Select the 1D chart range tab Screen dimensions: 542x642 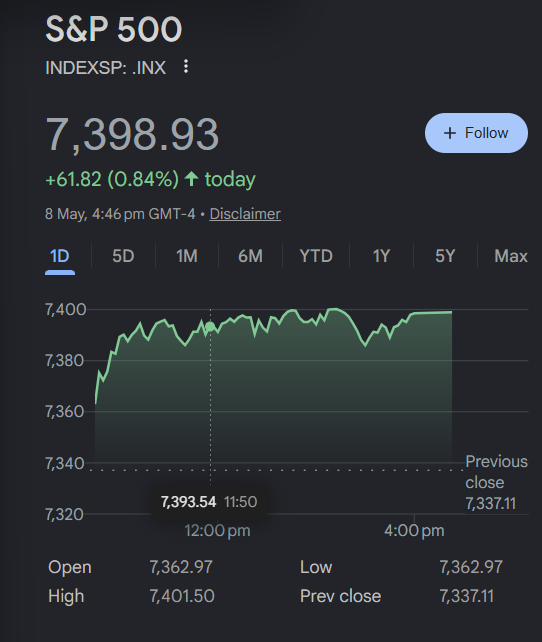[x=60, y=256]
